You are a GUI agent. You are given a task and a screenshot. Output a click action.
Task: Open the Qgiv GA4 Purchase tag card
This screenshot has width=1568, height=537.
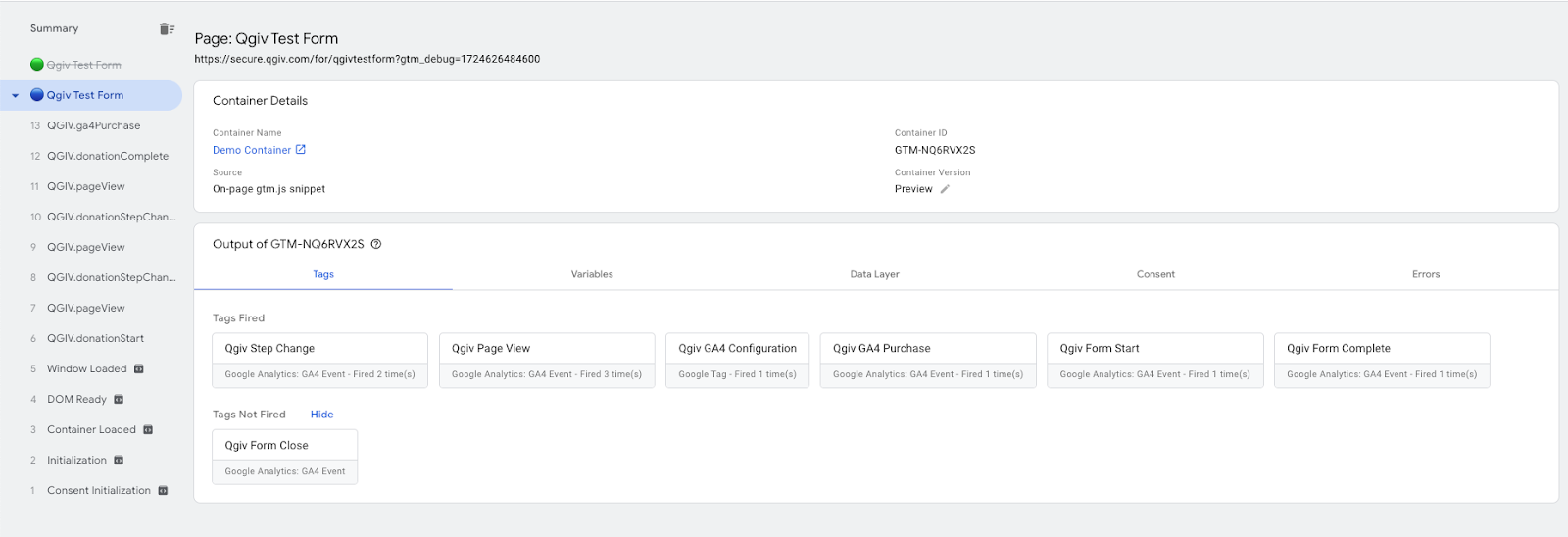[928, 361]
